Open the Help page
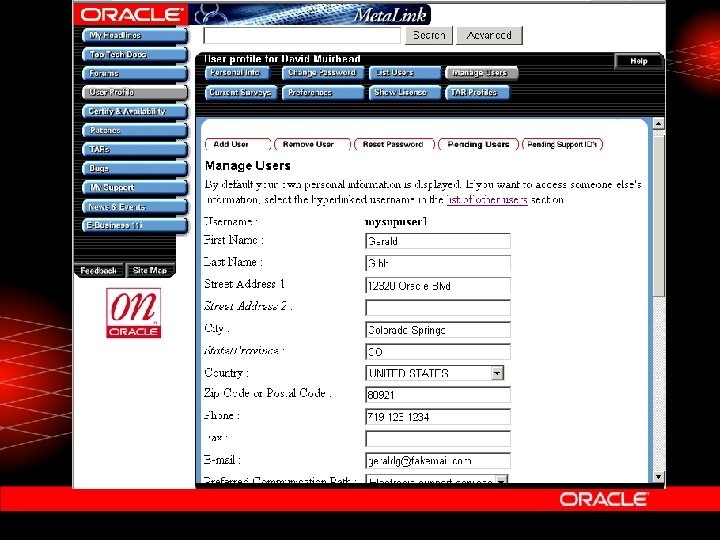The image size is (720, 540). tap(638, 61)
